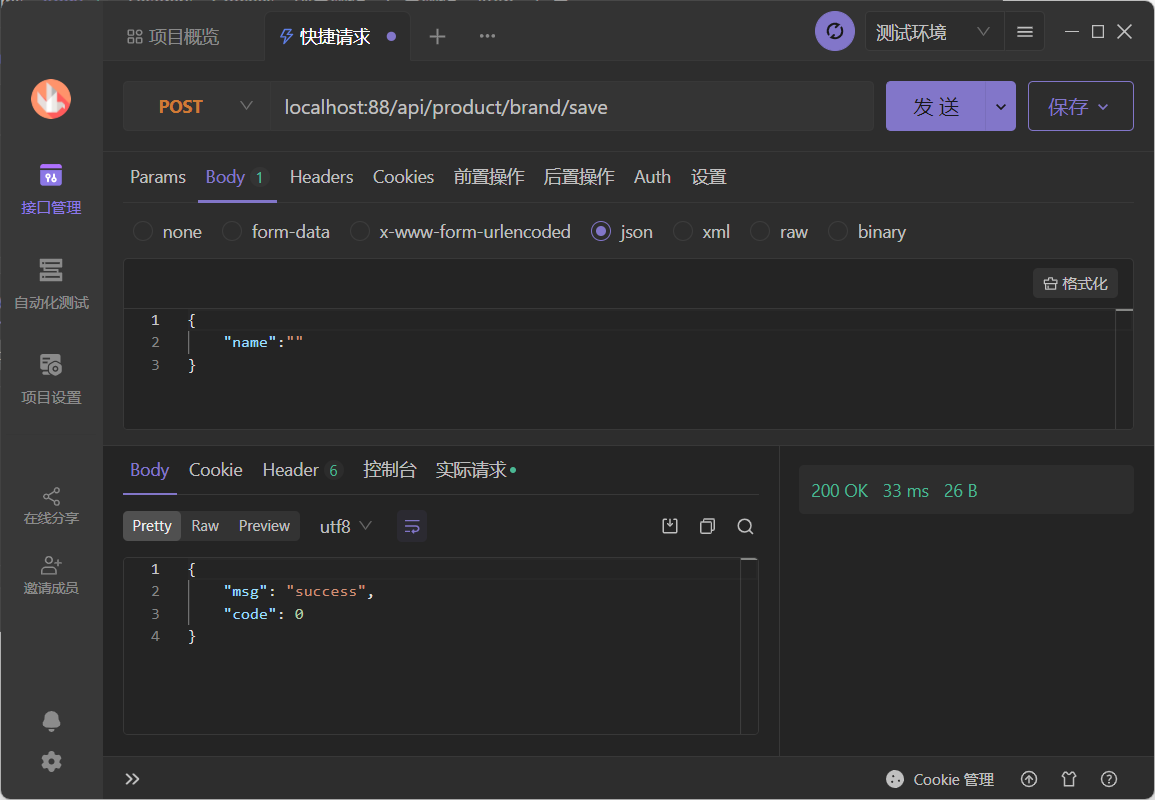
Task: Switch response view to Preview
Action: pyautogui.click(x=264, y=526)
